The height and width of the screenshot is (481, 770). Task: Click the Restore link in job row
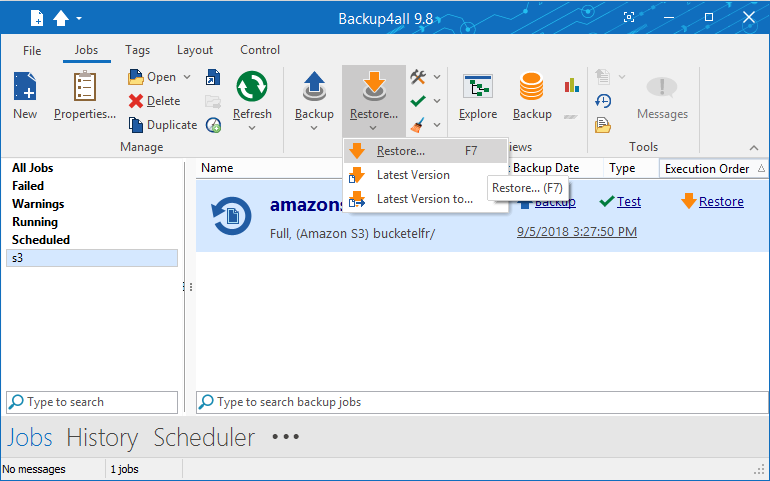720,201
